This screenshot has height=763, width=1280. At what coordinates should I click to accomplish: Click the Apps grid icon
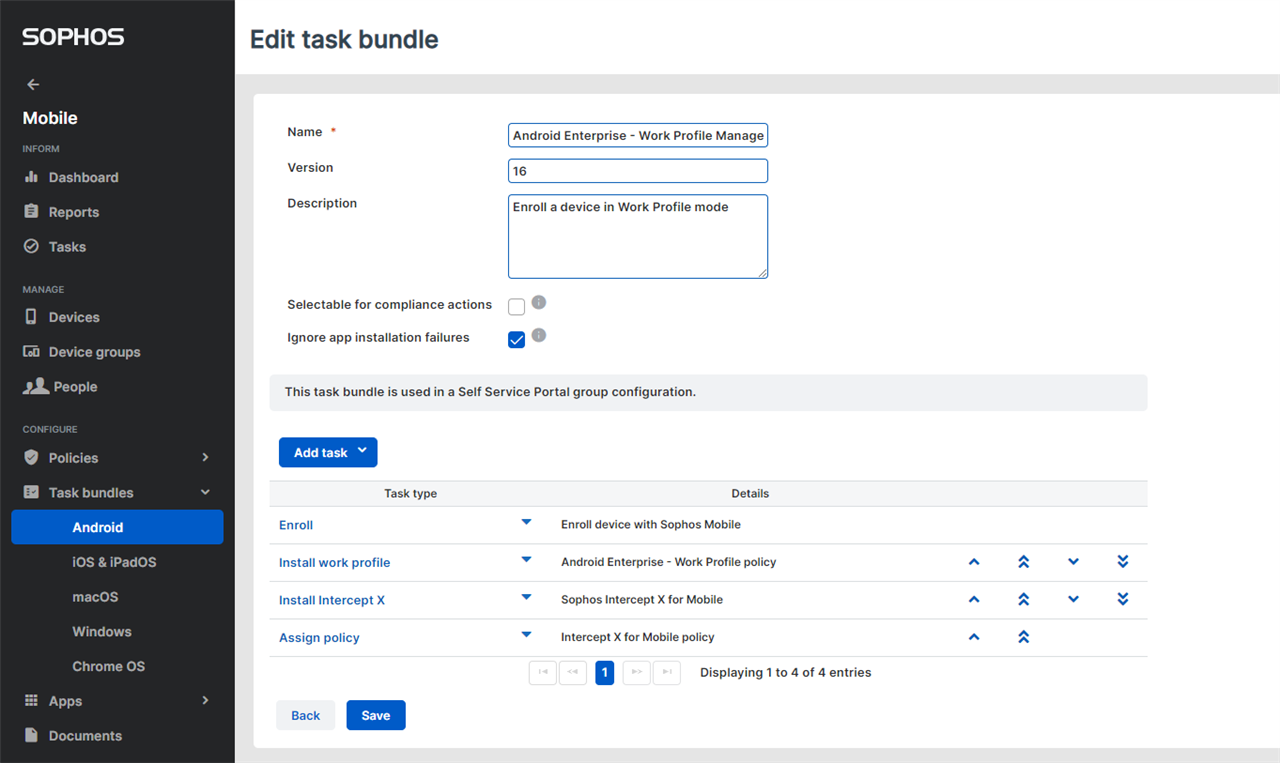click(x=31, y=701)
